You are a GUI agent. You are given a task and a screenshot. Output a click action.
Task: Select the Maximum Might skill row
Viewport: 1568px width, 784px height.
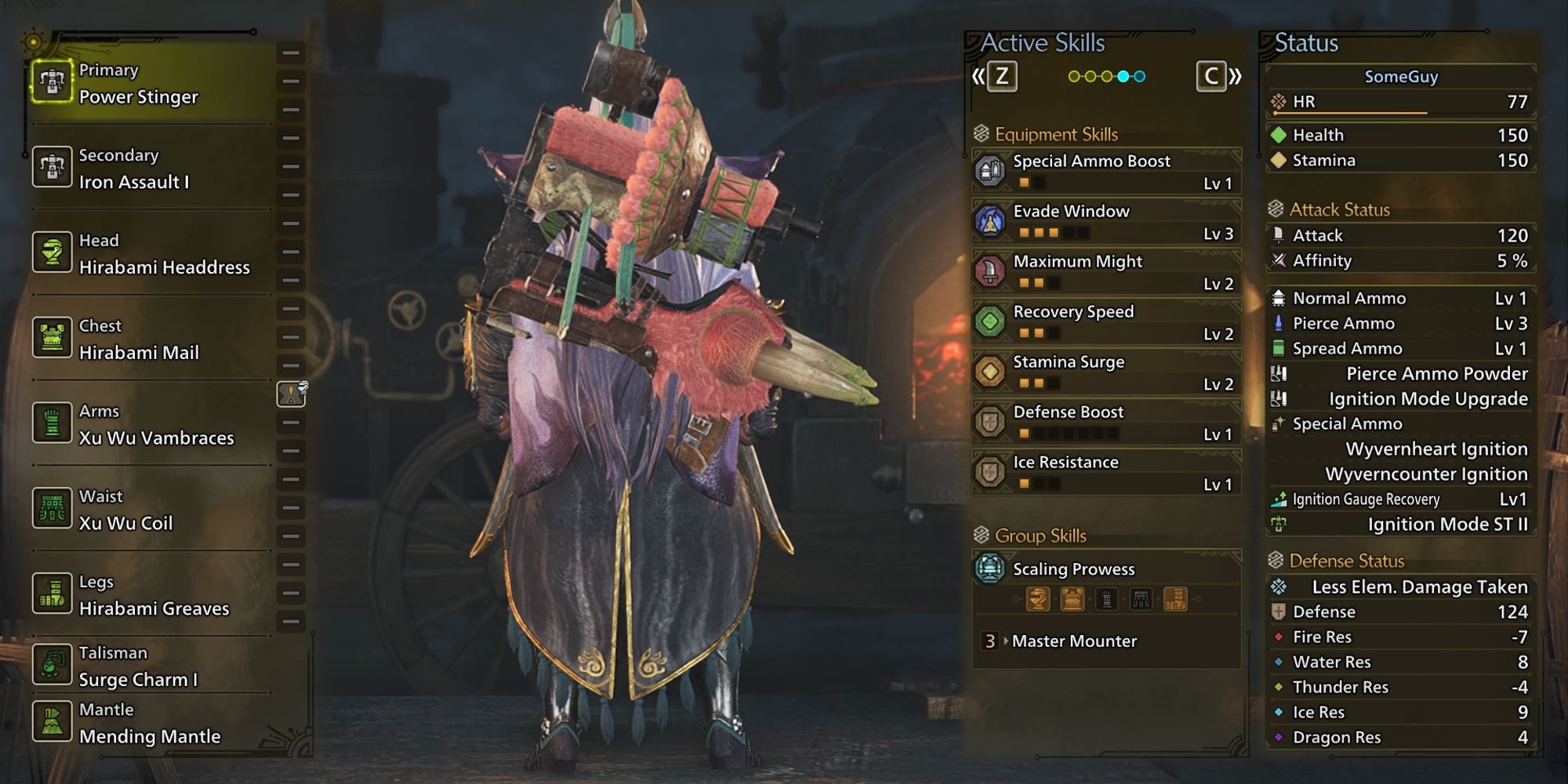pyautogui.click(x=1106, y=271)
